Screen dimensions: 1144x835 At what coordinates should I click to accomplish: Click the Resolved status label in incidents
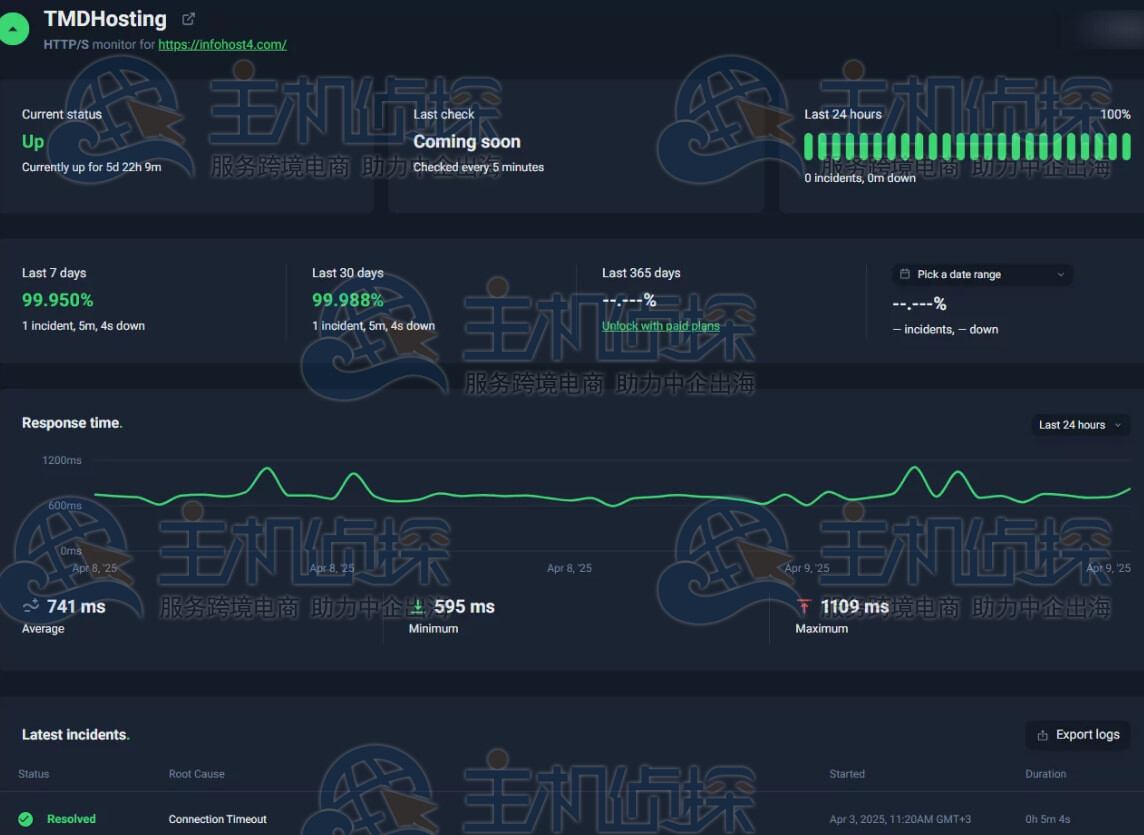(x=71, y=819)
